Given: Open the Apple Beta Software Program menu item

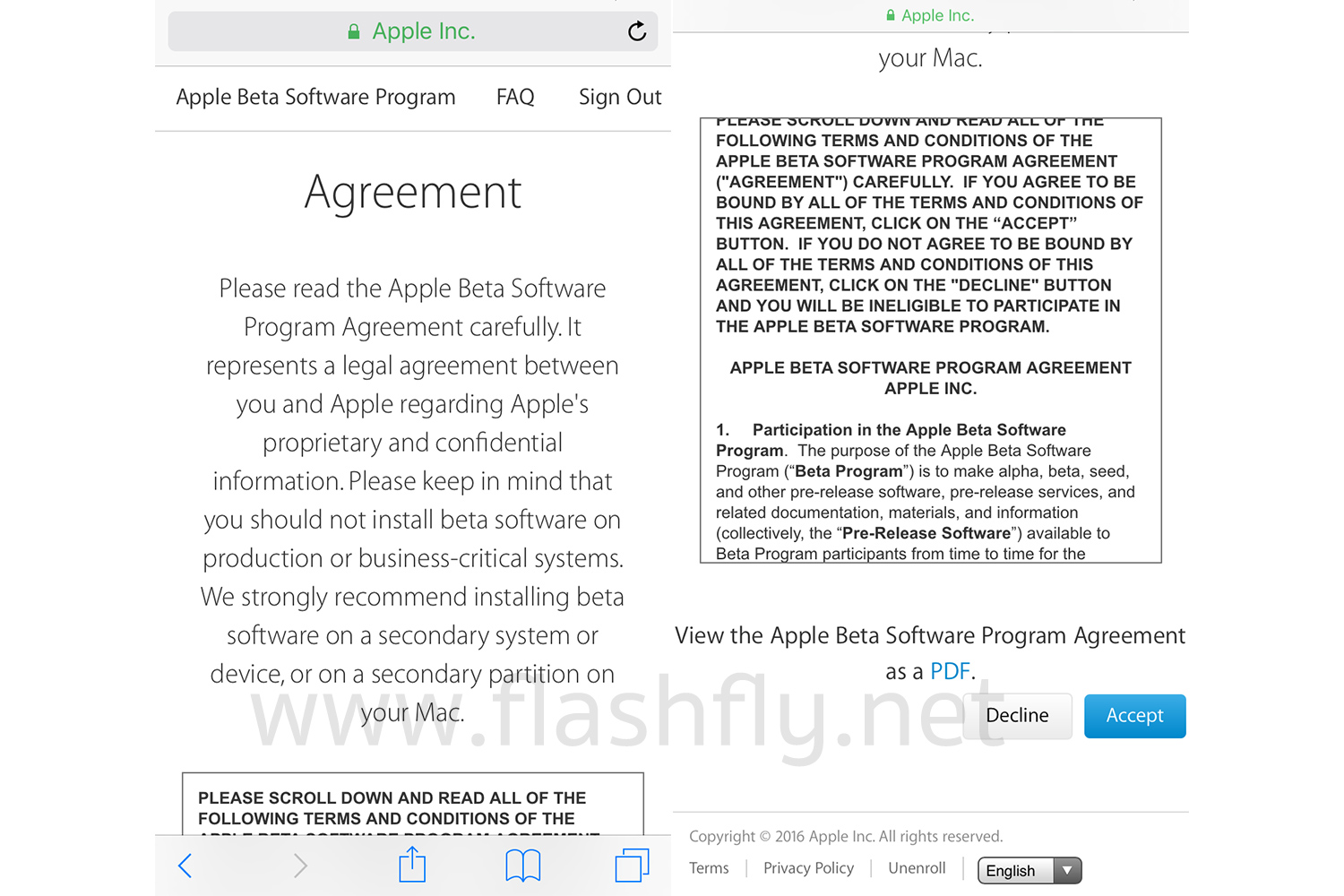Looking at the screenshot, I should coord(315,97).
